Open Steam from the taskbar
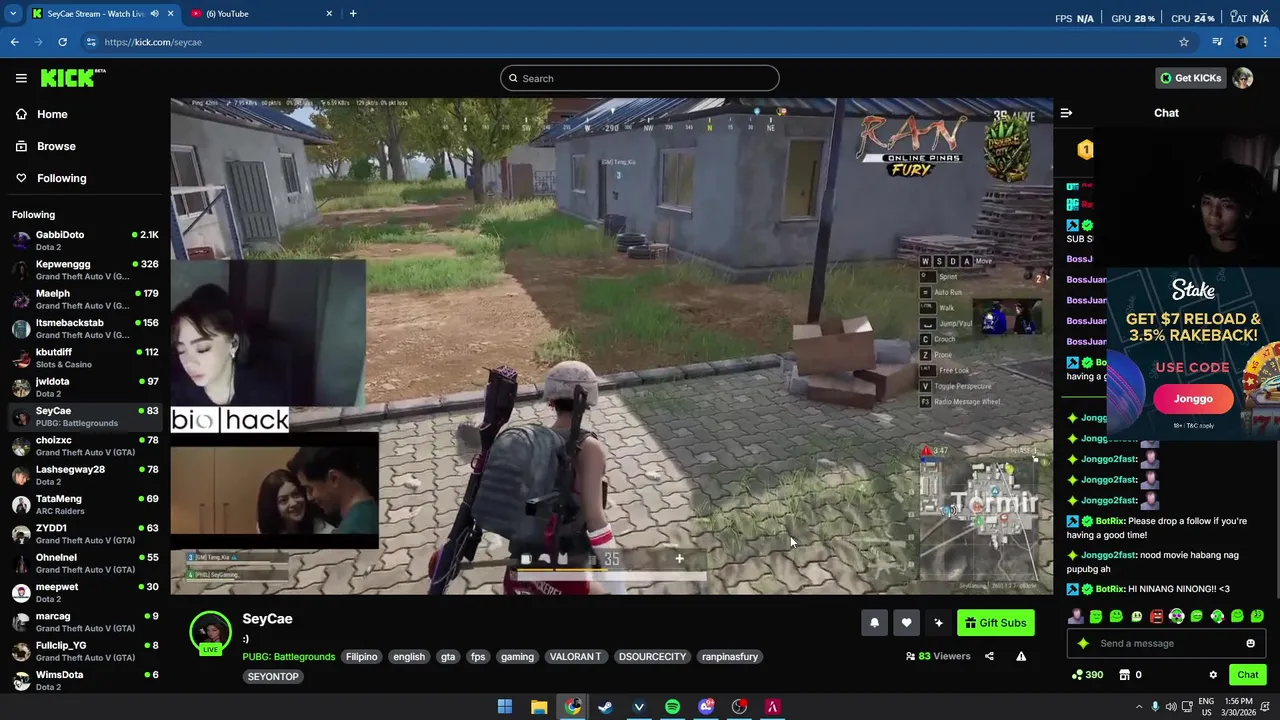This screenshot has width=1280, height=720. coord(605,707)
